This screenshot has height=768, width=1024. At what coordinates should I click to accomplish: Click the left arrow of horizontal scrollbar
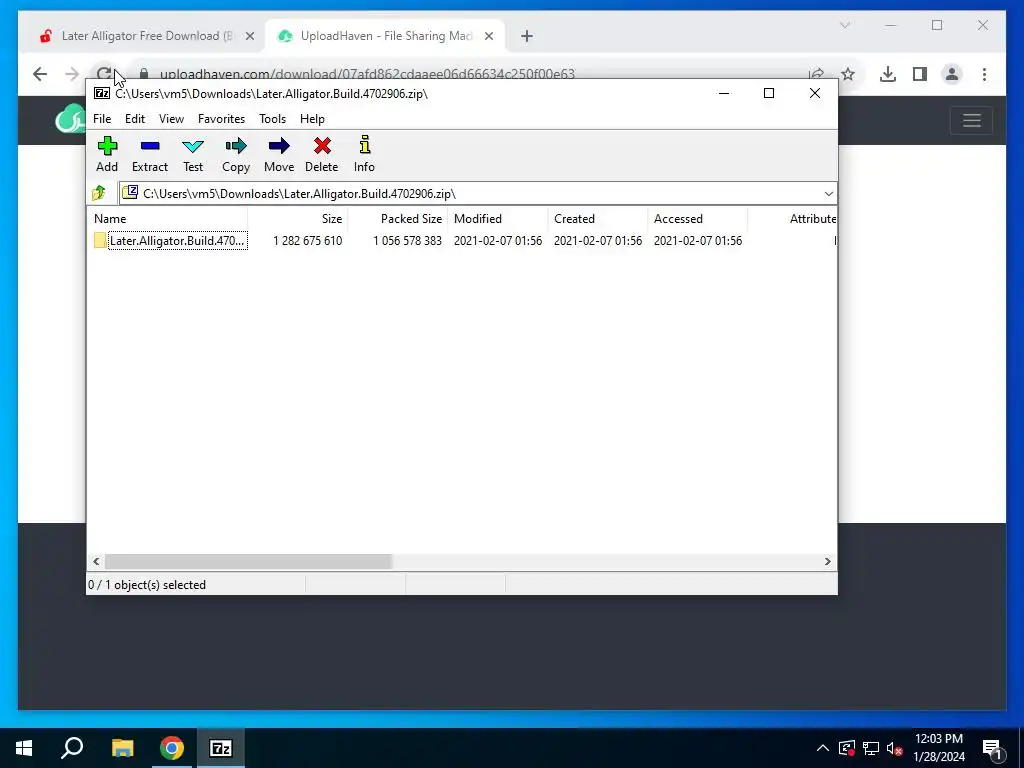point(97,562)
